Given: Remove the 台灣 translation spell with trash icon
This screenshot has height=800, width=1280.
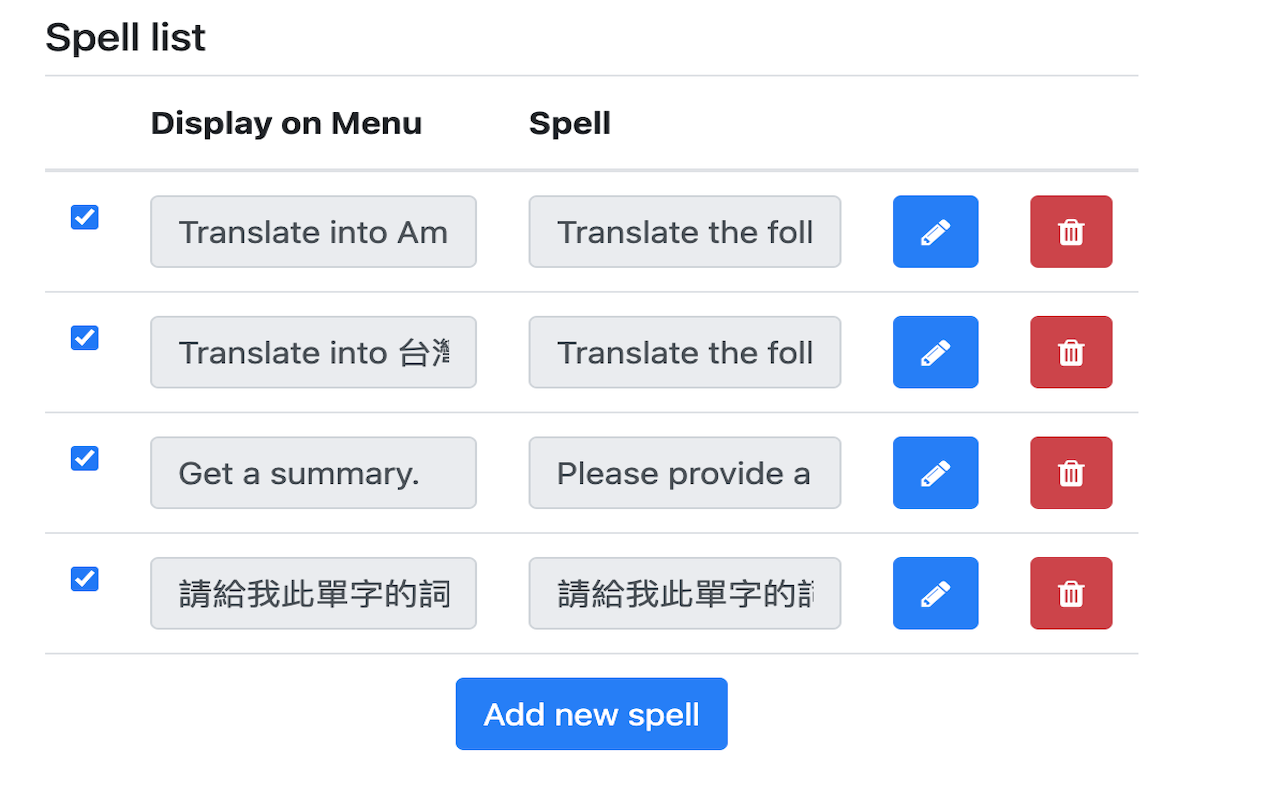Looking at the screenshot, I should [1071, 352].
